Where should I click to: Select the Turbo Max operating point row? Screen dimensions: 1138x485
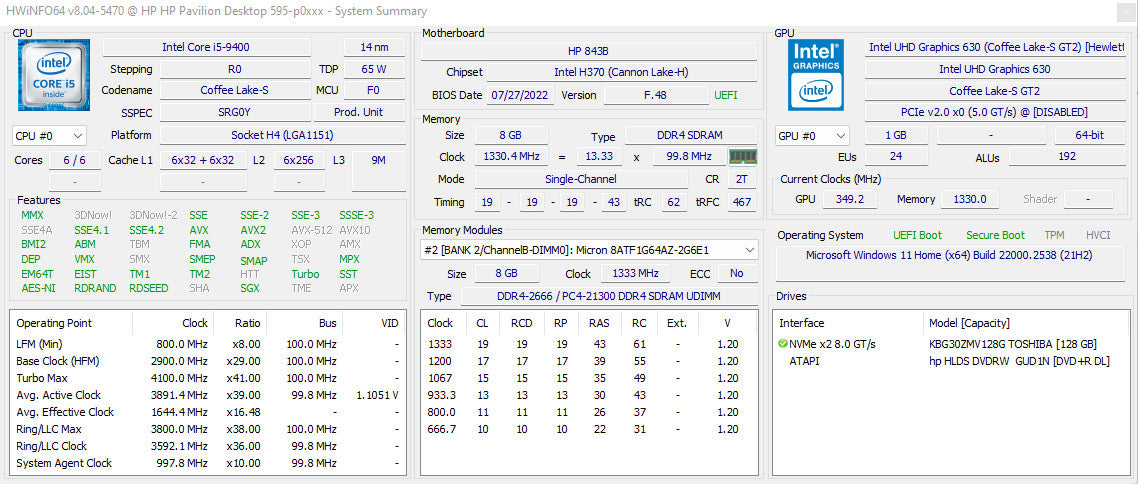[207, 378]
